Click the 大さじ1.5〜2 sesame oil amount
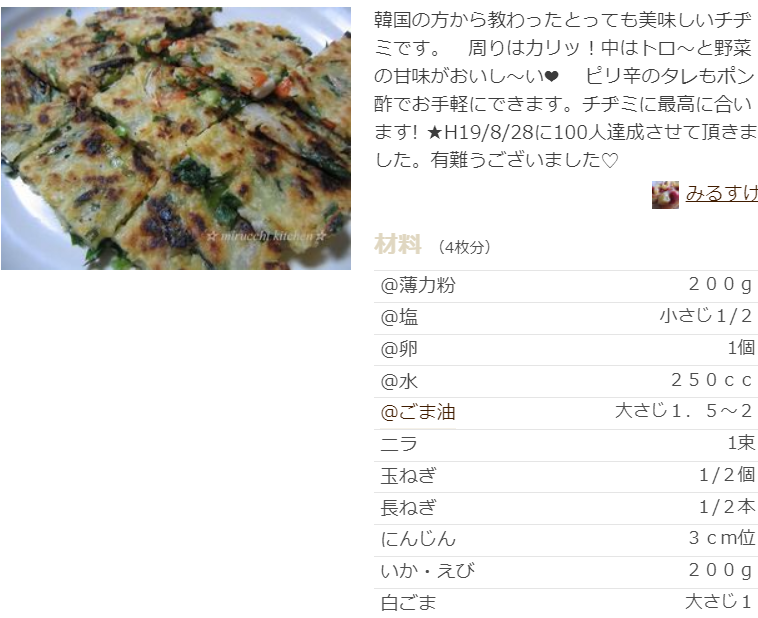 [x=683, y=412]
